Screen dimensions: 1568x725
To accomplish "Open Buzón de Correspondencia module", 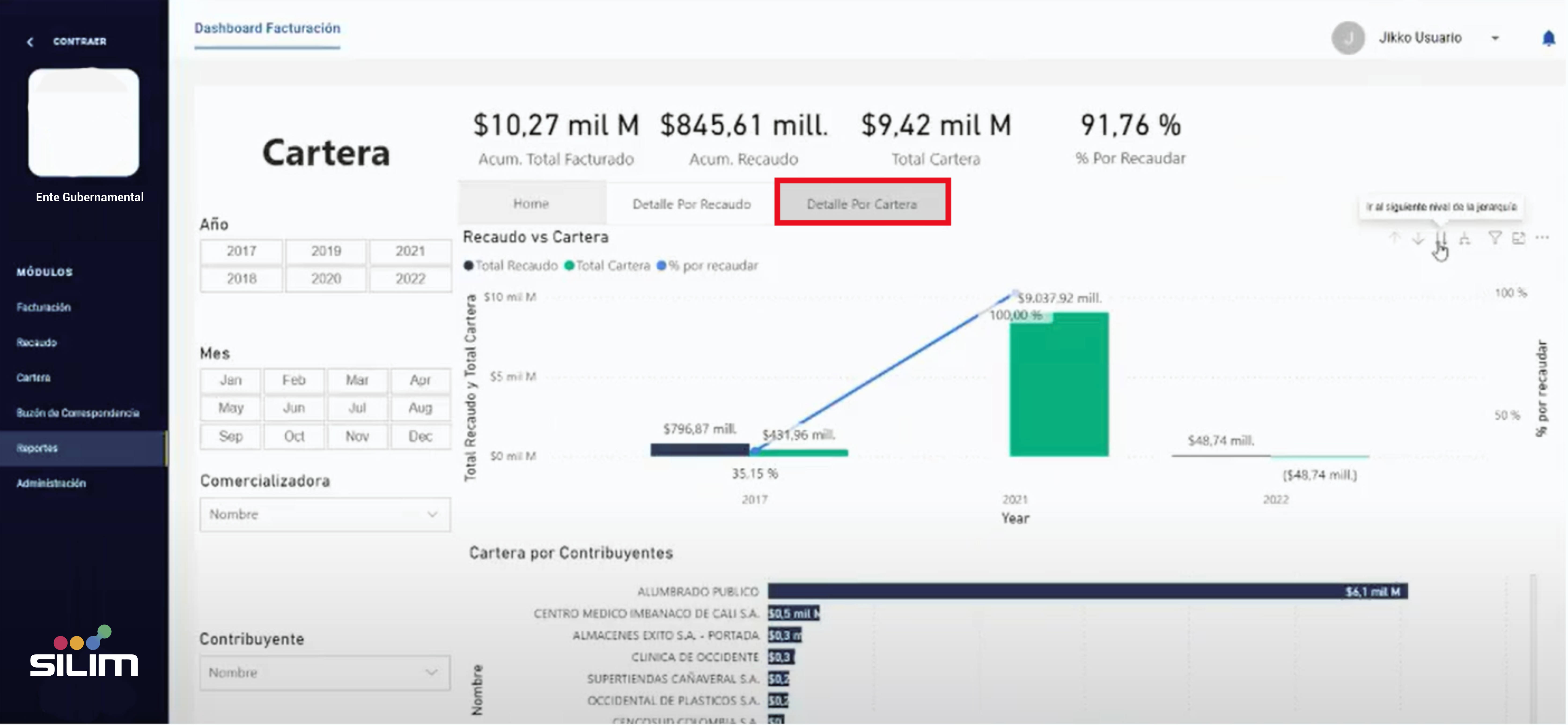I will point(78,413).
